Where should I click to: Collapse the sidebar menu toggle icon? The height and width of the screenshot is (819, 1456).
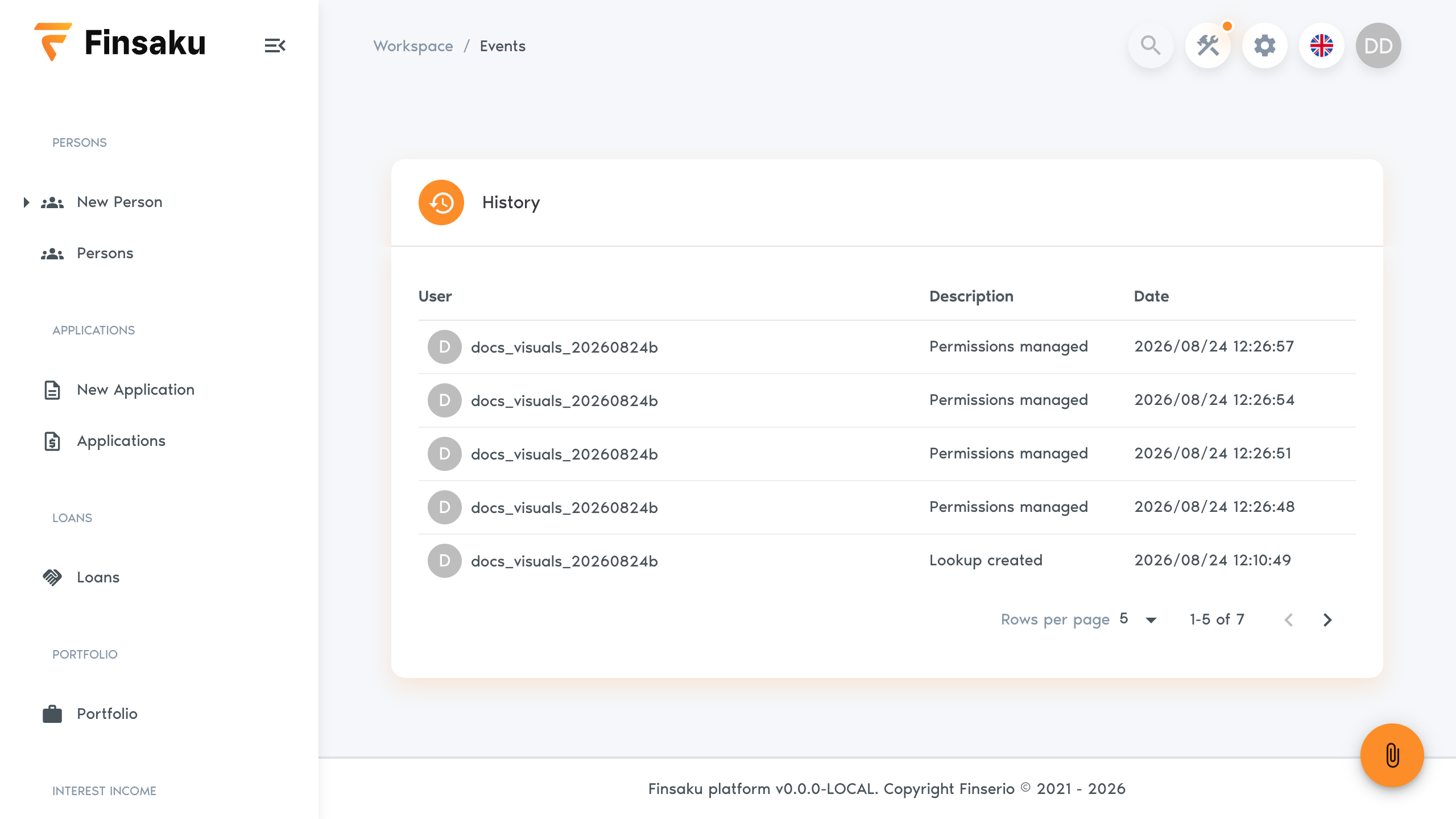(x=275, y=45)
